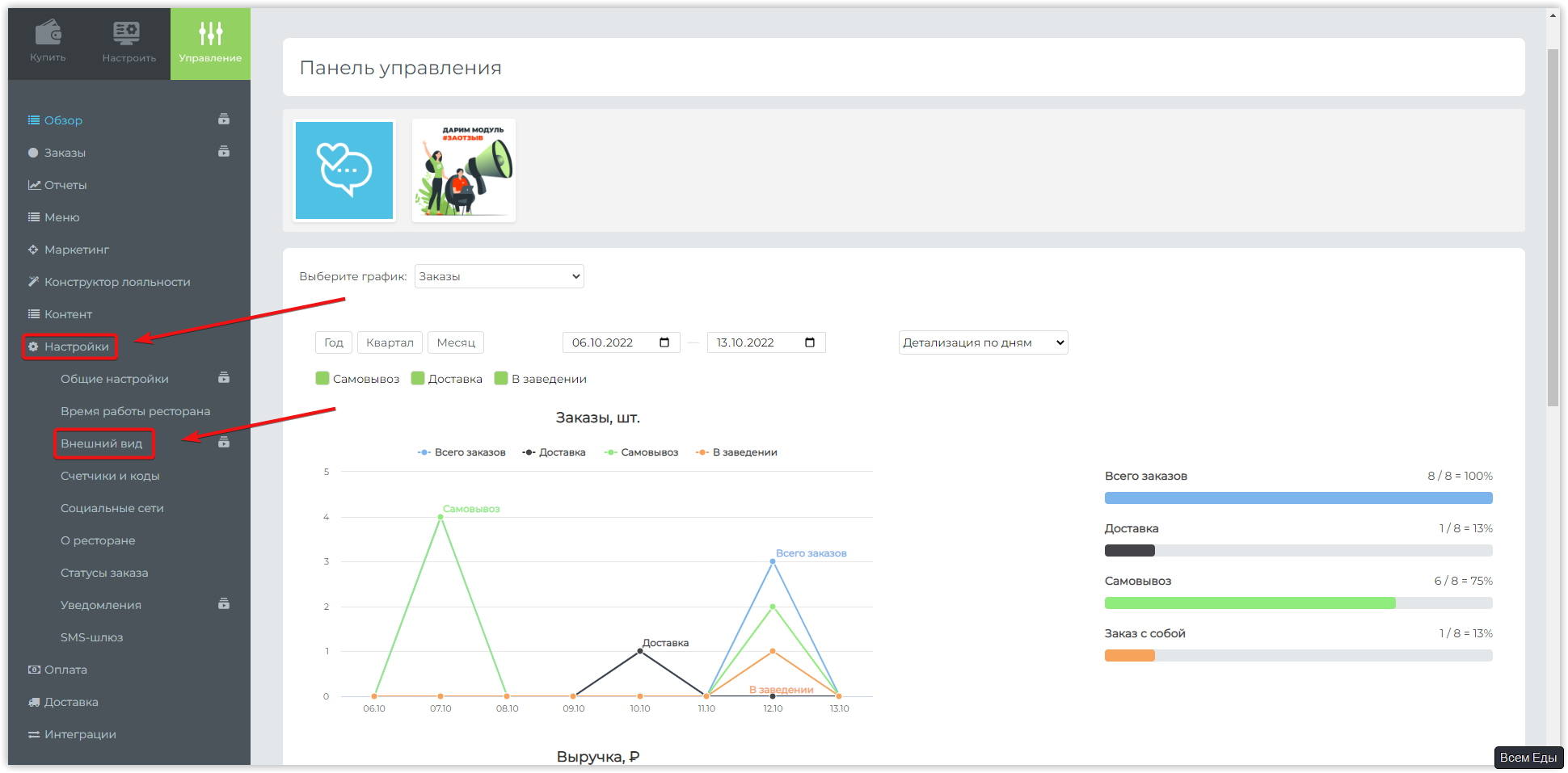The width and height of the screenshot is (1568, 773).
Task: Click the cash register icon beside Обзор
Action: pyautogui.click(x=224, y=120)
